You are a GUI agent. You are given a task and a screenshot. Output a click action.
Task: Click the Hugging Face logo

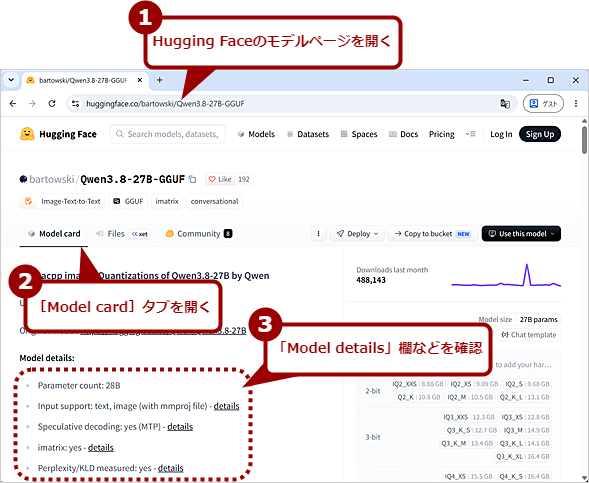[x=58, y=134]
